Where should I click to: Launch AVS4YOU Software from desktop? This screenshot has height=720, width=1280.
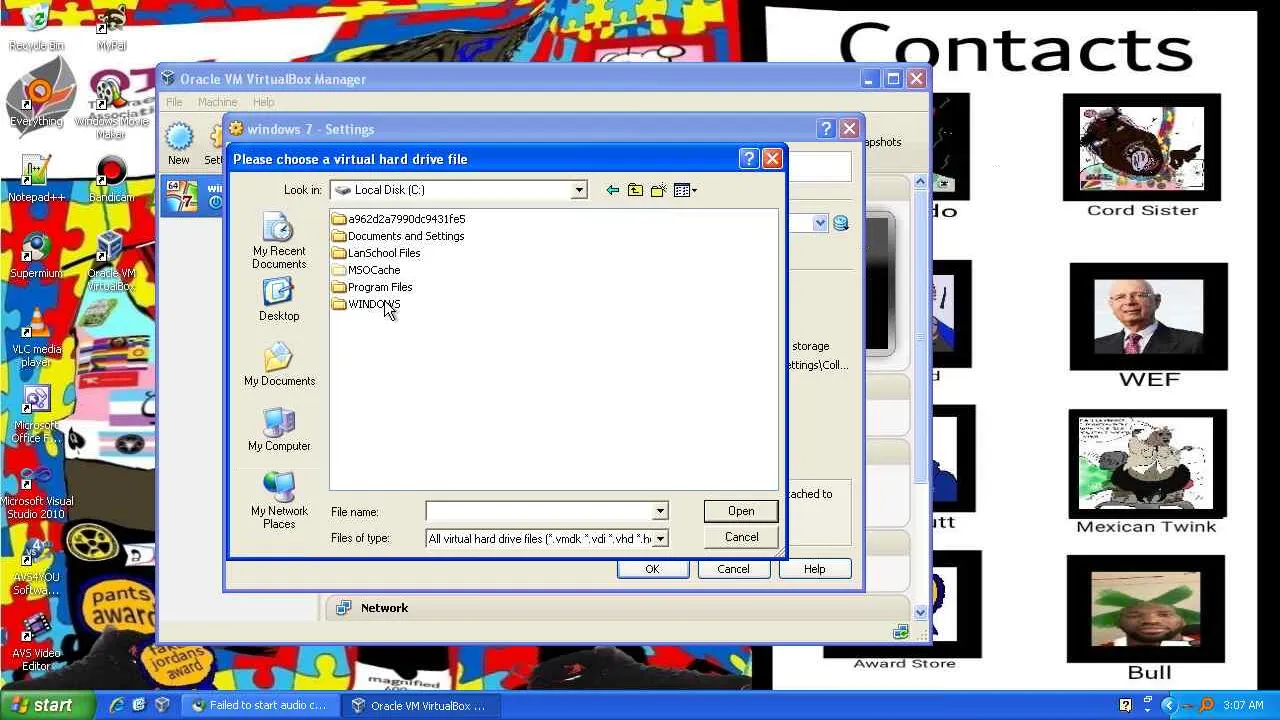click(36, 566)
